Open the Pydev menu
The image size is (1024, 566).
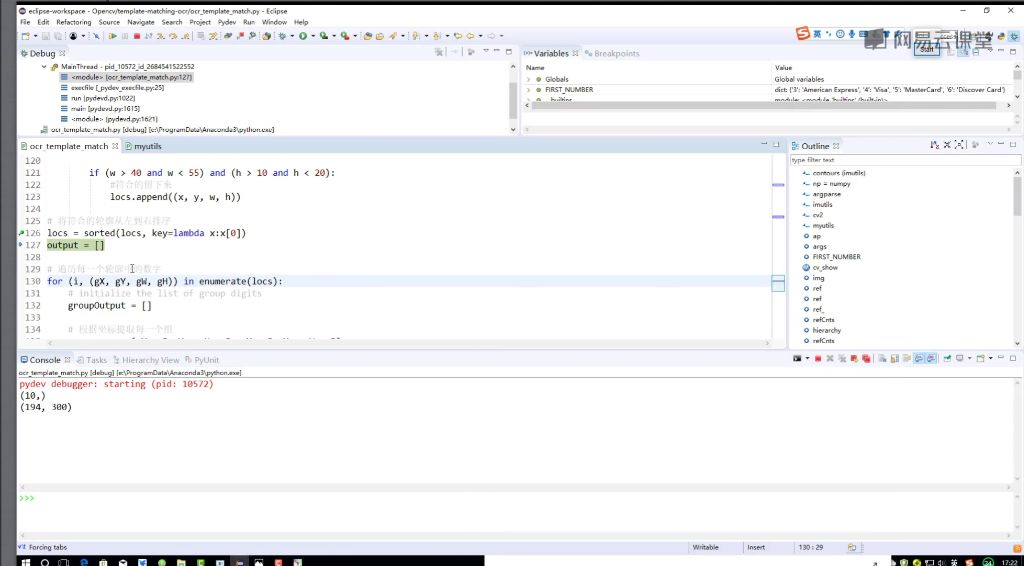click(227, 22)
